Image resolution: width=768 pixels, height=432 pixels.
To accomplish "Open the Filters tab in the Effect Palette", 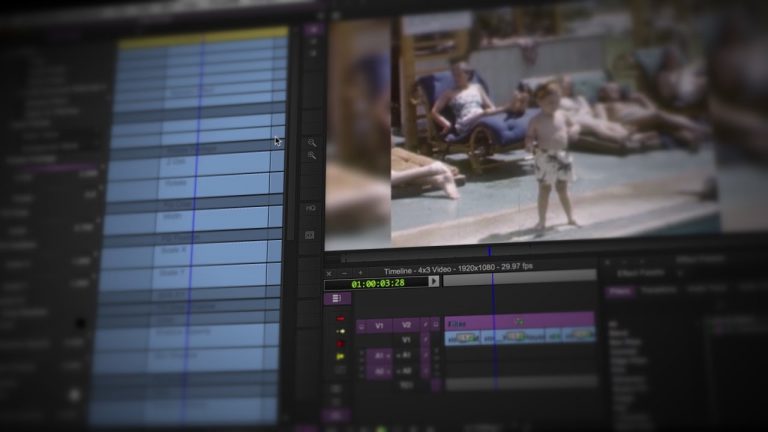I will 621,291.
